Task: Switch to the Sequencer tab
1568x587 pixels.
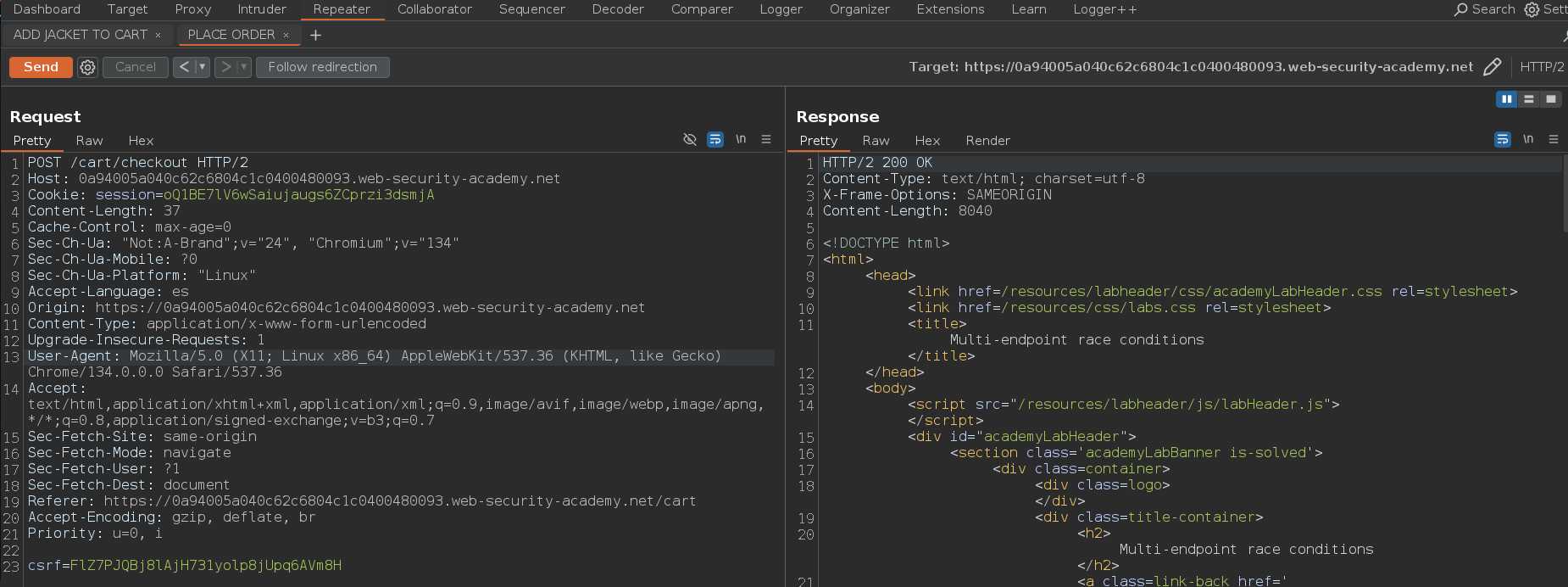Action: pyautogui.click(x=531, y=9)
